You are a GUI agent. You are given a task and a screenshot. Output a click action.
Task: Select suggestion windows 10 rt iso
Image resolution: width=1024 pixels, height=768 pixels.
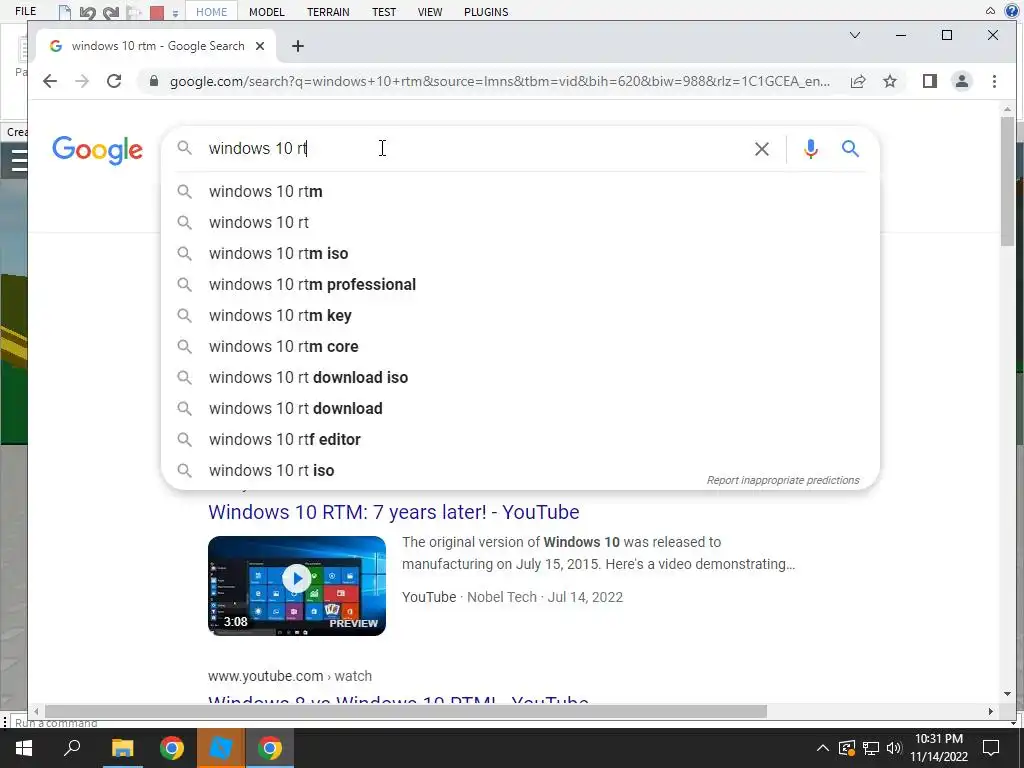coord(520,470)
